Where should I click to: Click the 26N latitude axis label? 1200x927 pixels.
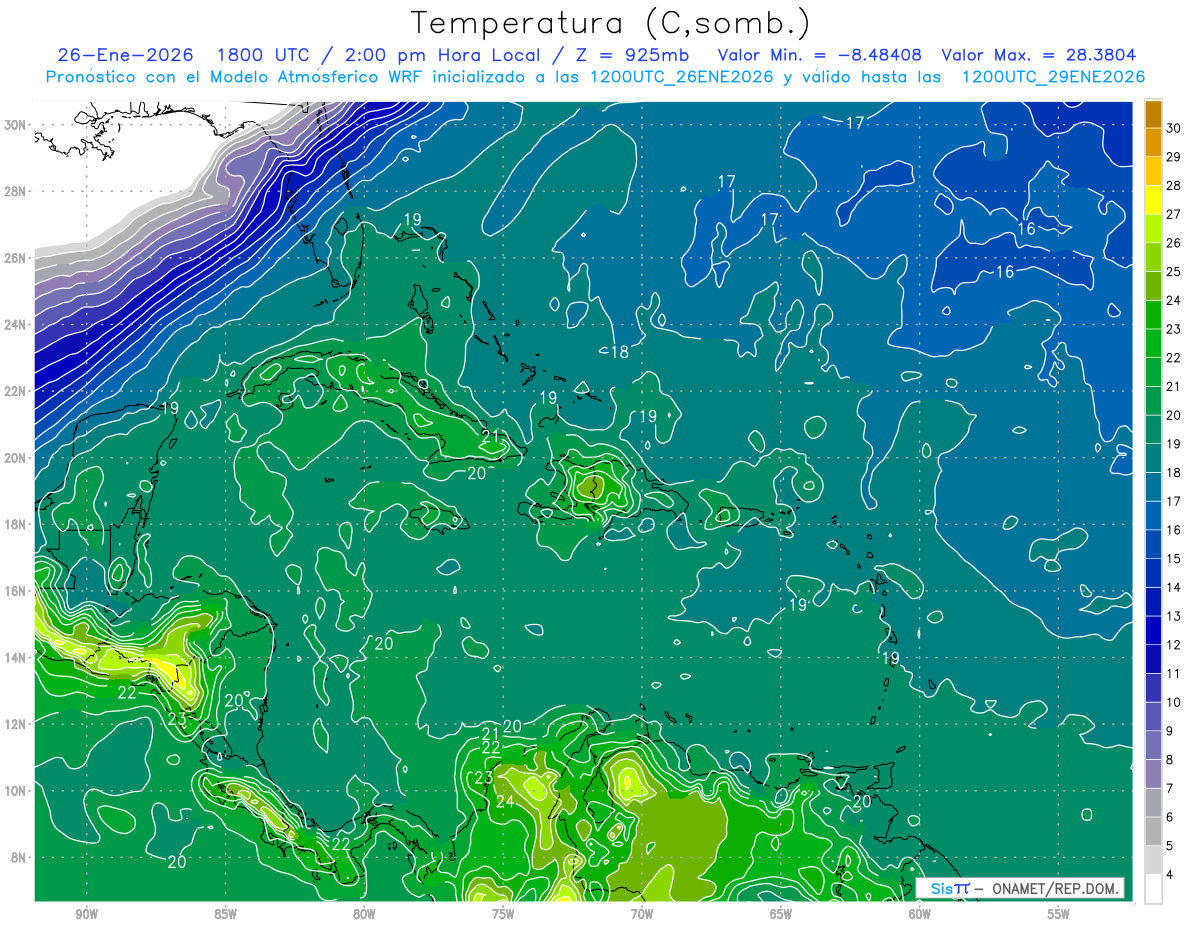(17, 258)
